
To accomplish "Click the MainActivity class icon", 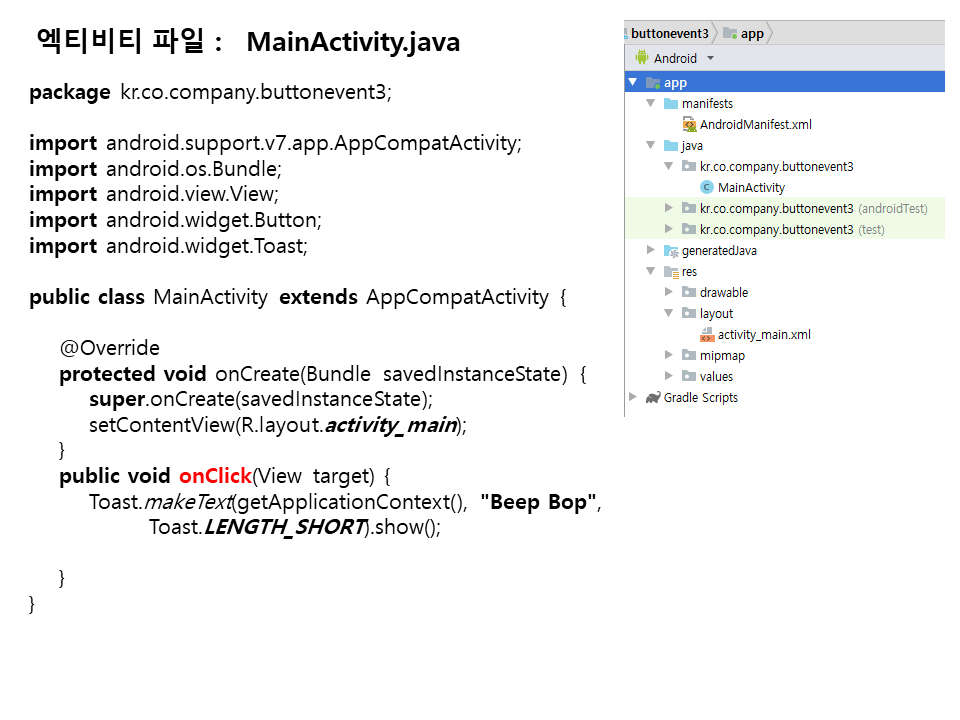I will (x=707, y=188).
